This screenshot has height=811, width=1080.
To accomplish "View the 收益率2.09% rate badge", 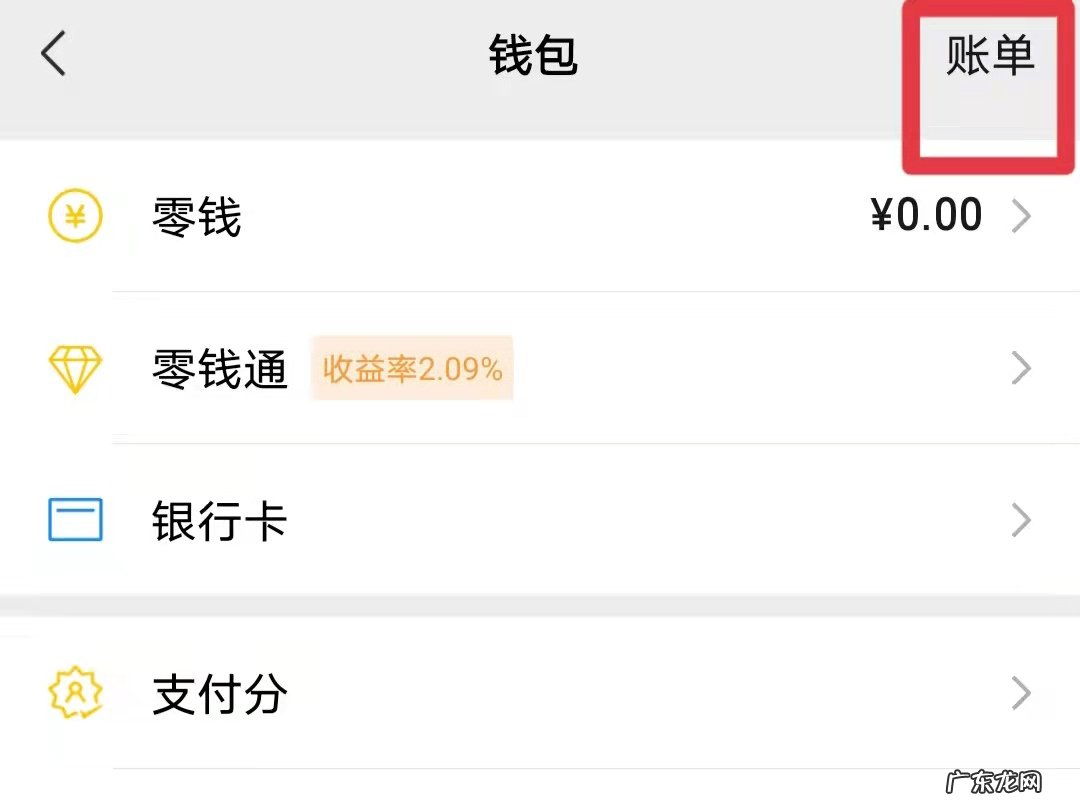I will [x=412, y=368].
